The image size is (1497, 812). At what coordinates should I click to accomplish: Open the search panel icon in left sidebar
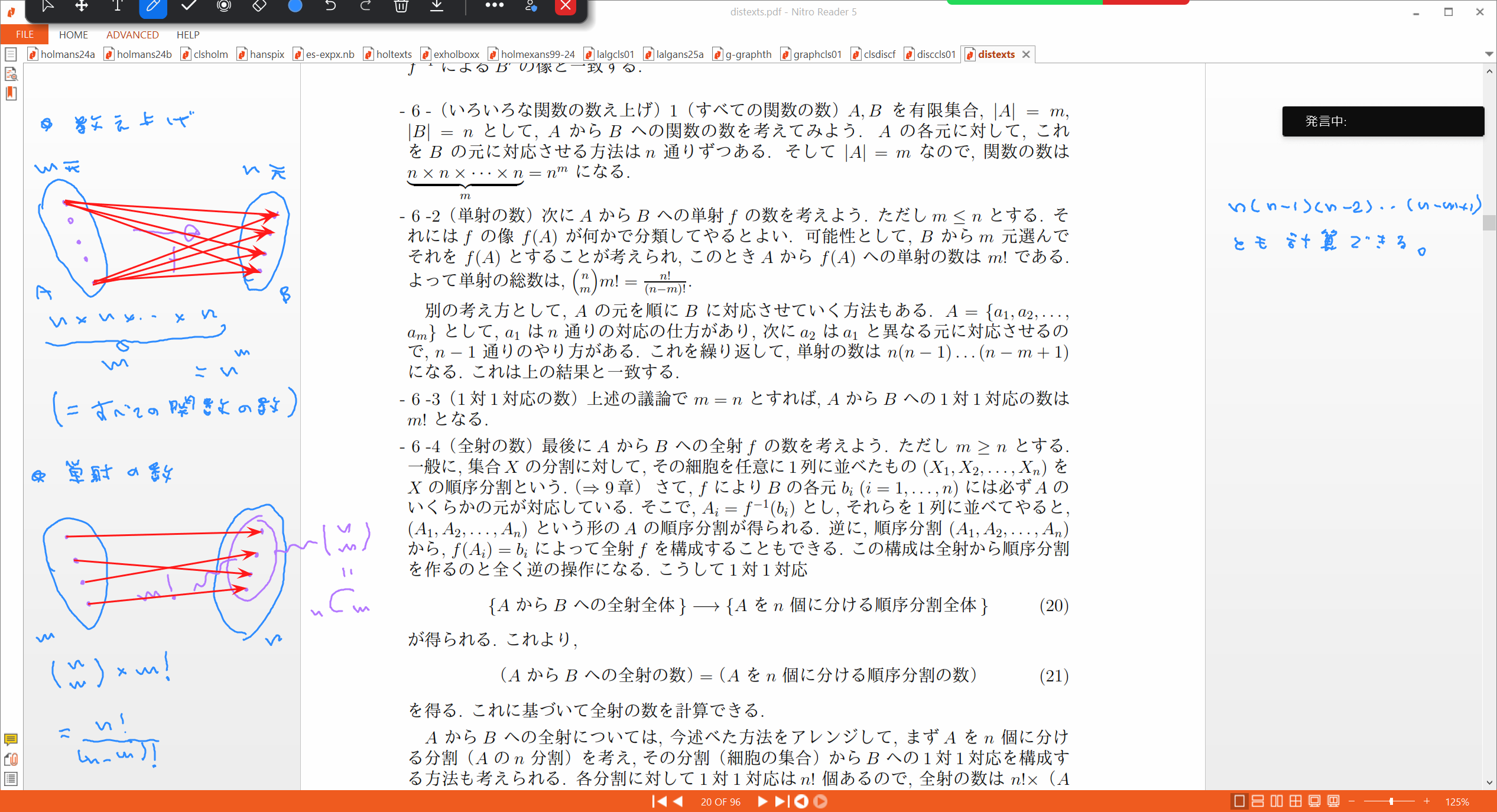coord(11,74)
